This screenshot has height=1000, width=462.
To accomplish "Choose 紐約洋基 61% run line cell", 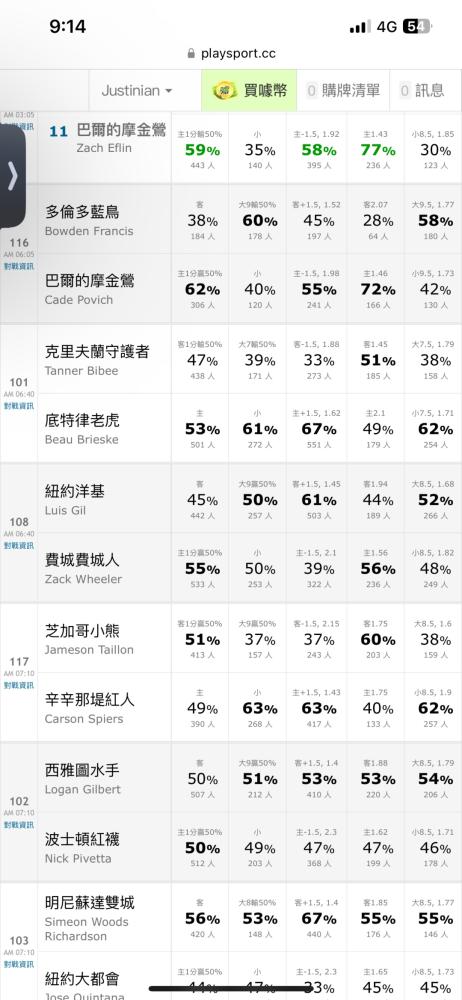I will (317, 499).
